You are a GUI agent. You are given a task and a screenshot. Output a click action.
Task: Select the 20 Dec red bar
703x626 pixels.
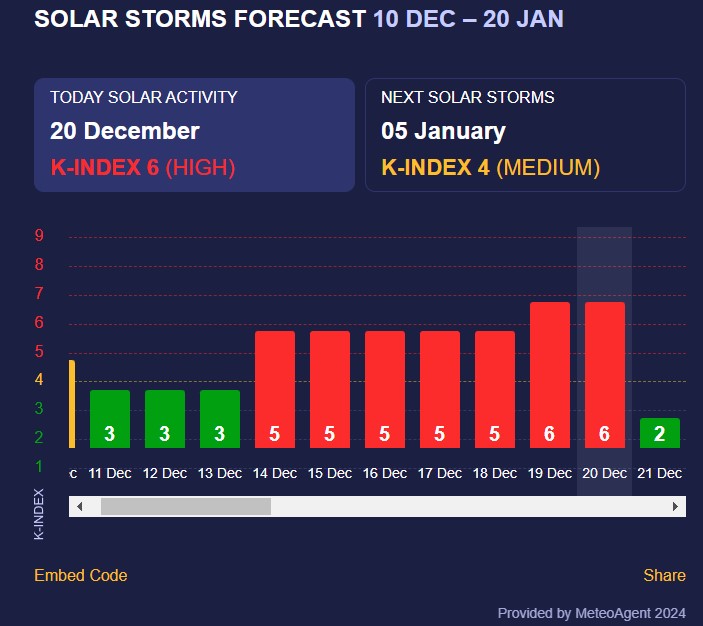click(x=605, y=375)
